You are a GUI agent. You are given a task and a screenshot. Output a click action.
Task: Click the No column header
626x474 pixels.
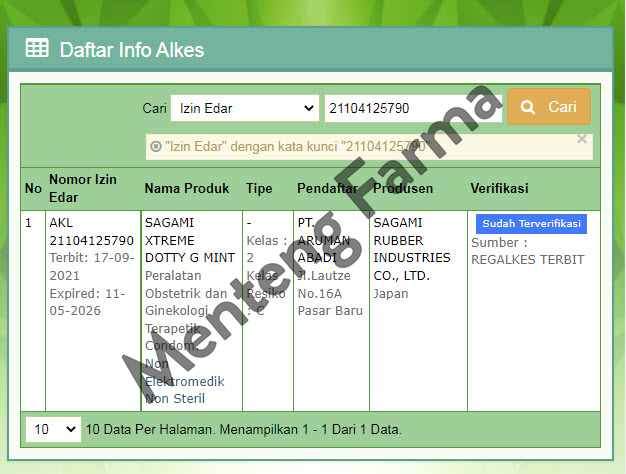(33, 188)
